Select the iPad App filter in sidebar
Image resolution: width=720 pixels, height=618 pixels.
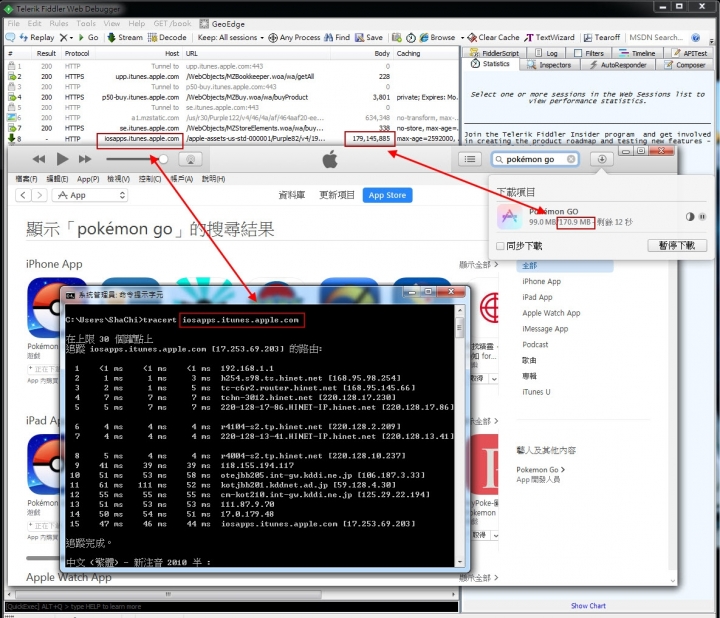(x=537, y=297)
